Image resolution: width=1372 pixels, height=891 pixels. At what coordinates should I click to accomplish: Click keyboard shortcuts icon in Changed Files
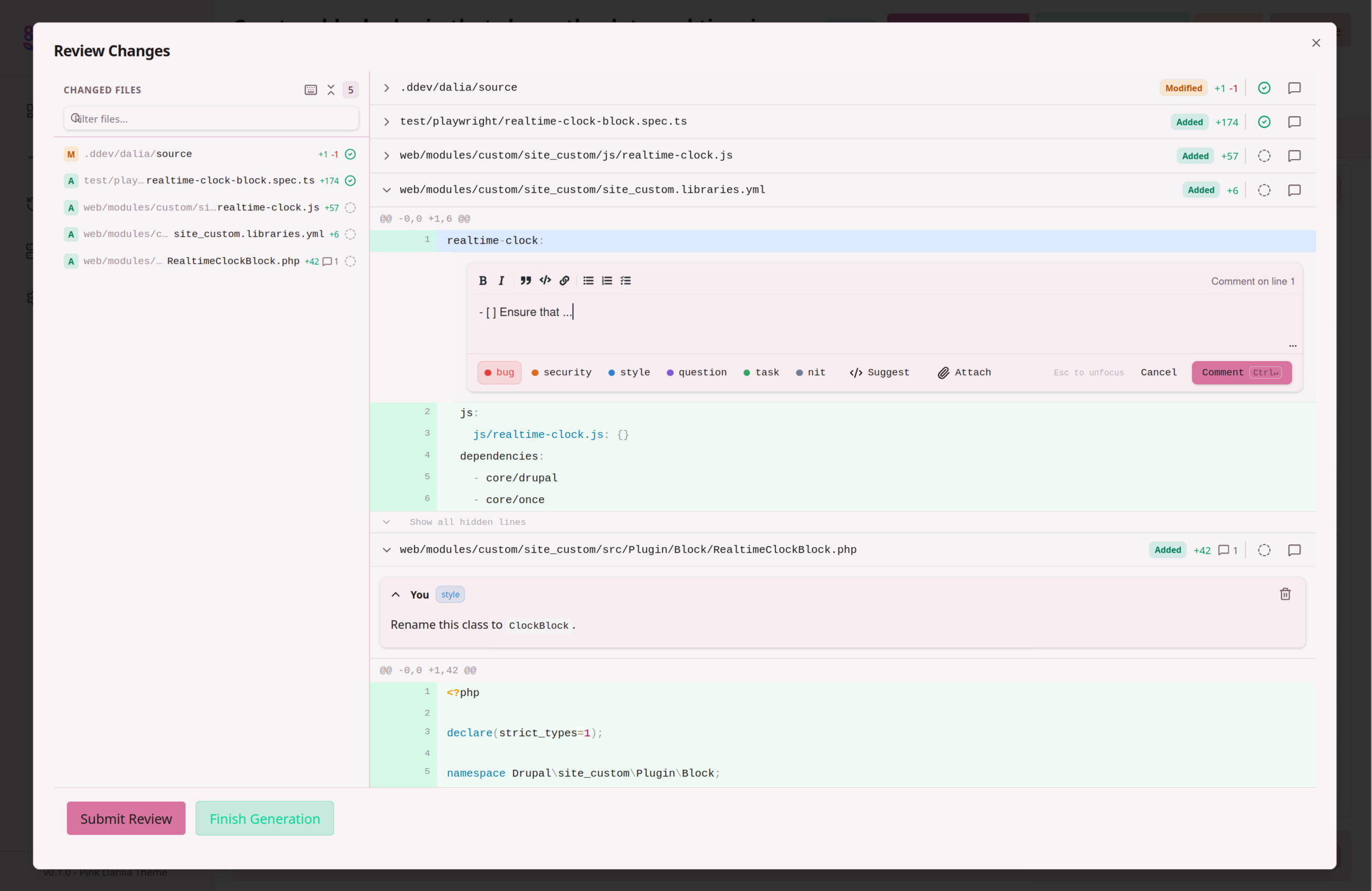click(x=311, y=90)
